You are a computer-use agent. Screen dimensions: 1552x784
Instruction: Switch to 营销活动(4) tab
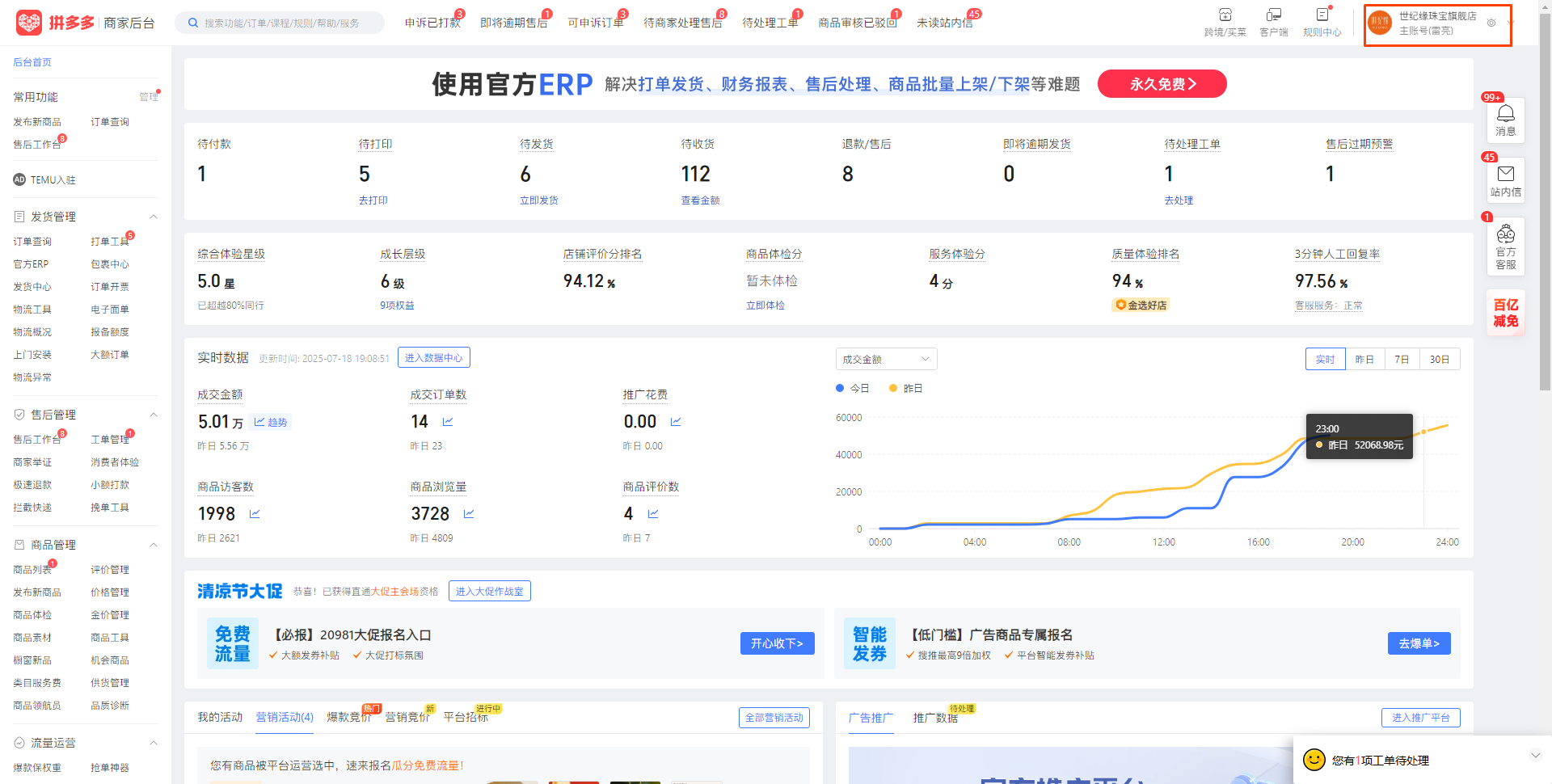(x=285, y=718)
